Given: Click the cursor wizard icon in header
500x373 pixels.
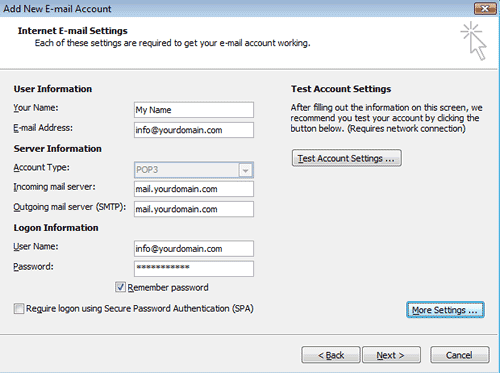Looking at the screenshot, I should pos(474,41).
